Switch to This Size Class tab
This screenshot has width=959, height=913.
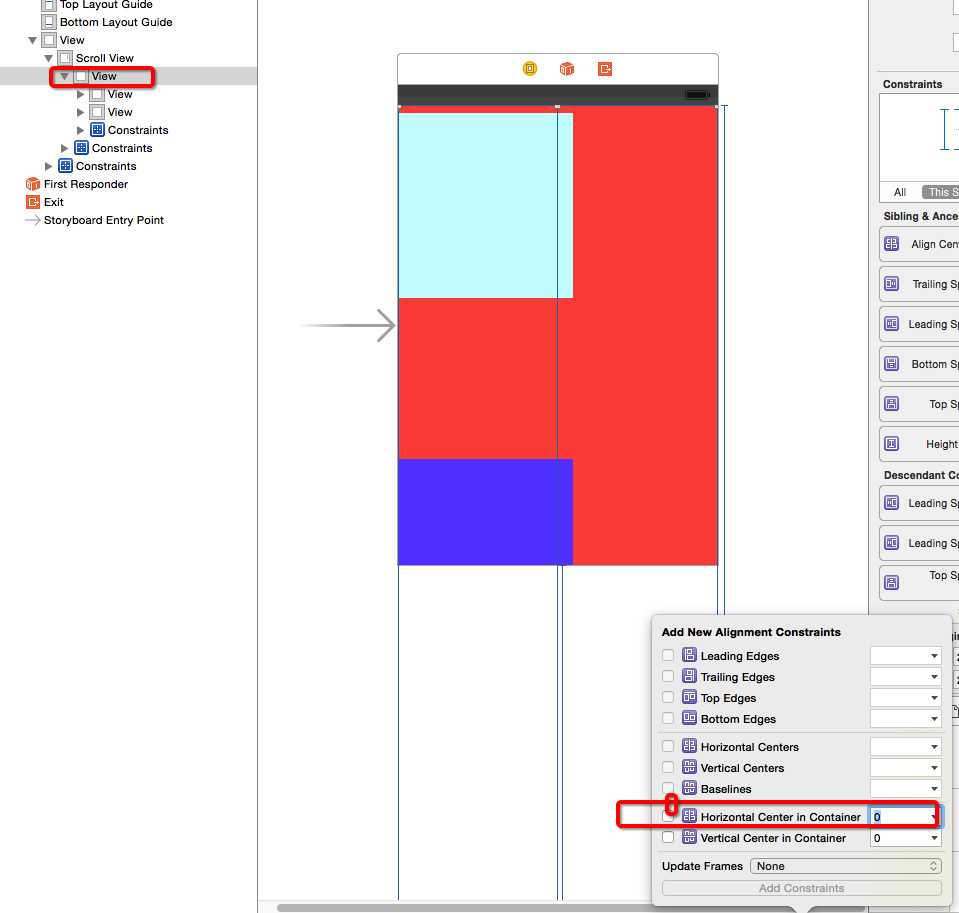(941, 192)
